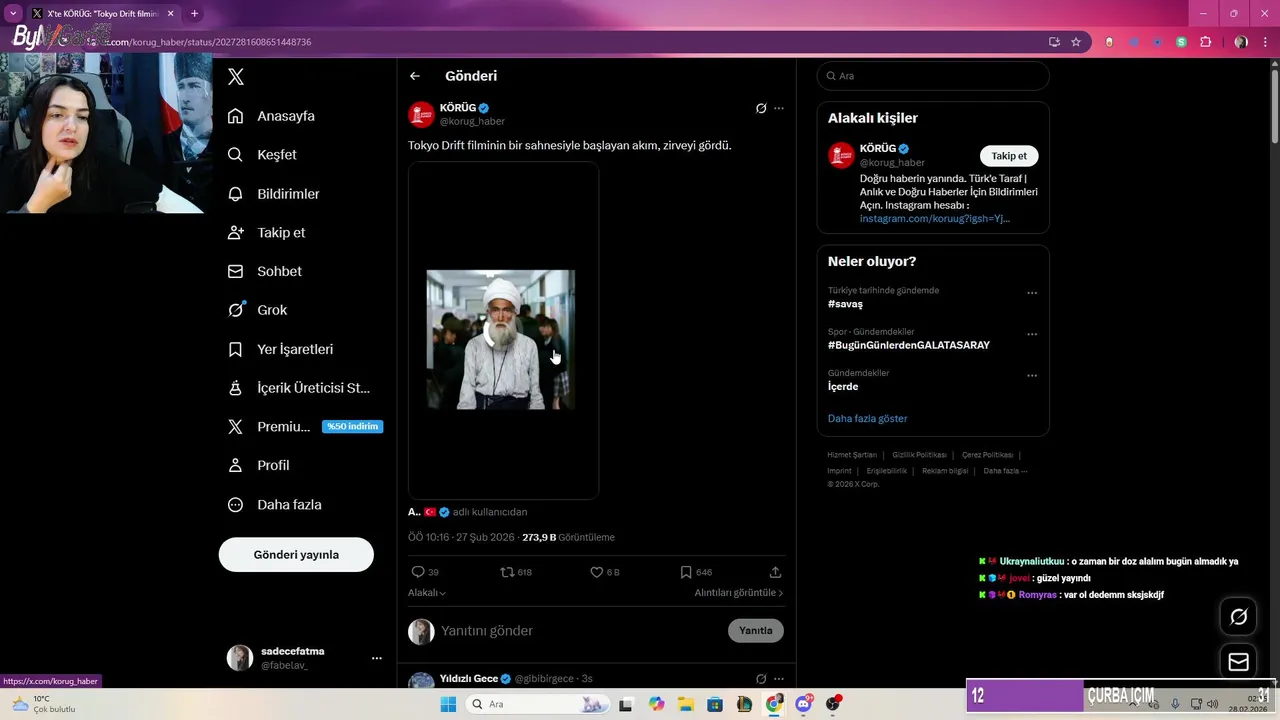Click Windows taskbar Ara search box
The image size is (1280, 720).
pyautogui.click(x=537, y=704)
